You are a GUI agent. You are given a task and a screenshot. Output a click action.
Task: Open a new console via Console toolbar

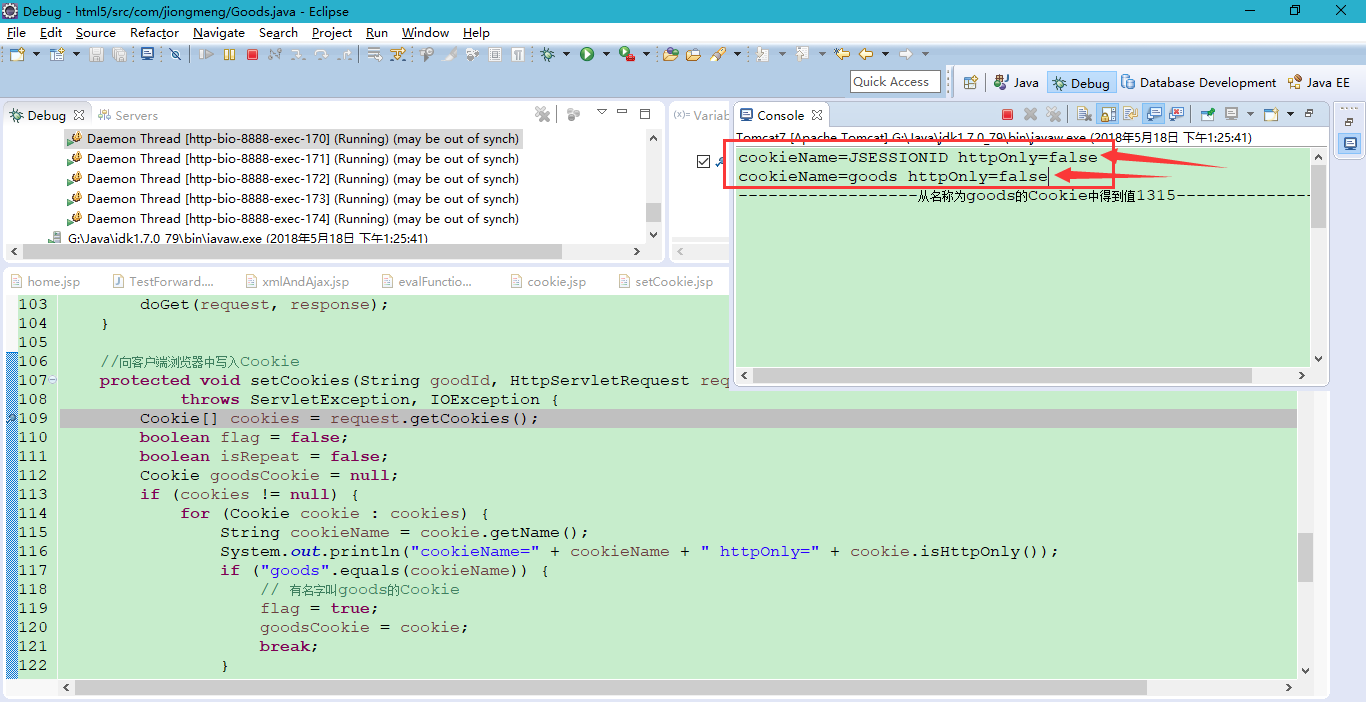(x=1272, y=114)
